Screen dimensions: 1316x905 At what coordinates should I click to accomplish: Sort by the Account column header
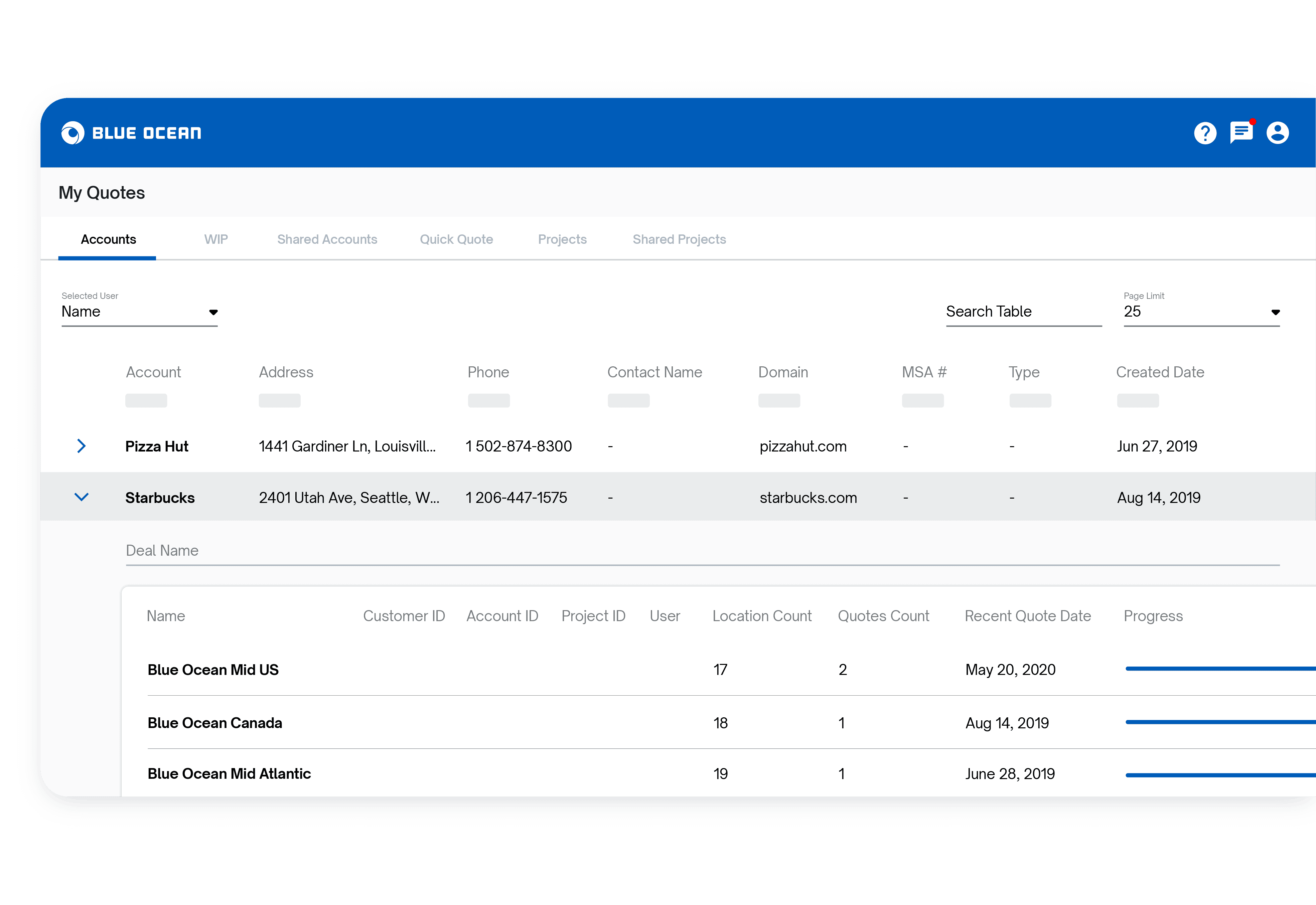point(153,372)
